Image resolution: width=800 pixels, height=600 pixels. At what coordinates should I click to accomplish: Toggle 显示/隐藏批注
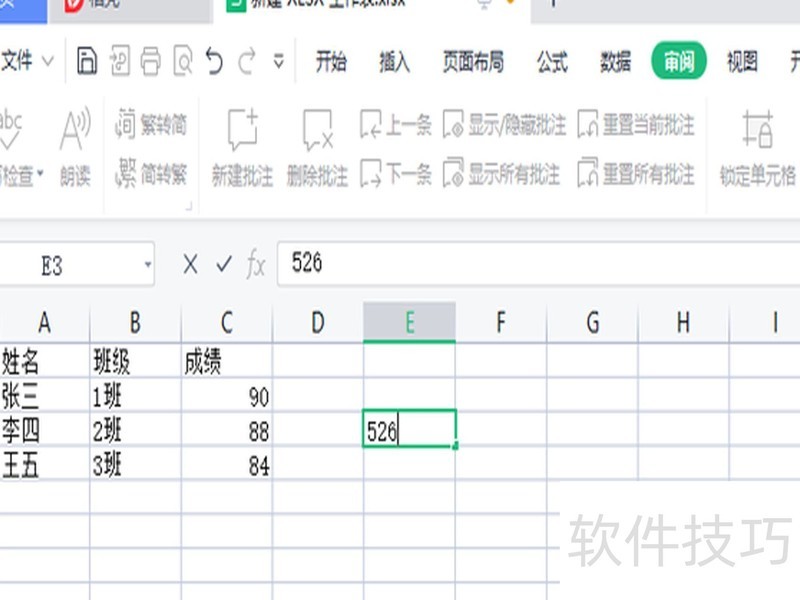click(x=504, y=124)
